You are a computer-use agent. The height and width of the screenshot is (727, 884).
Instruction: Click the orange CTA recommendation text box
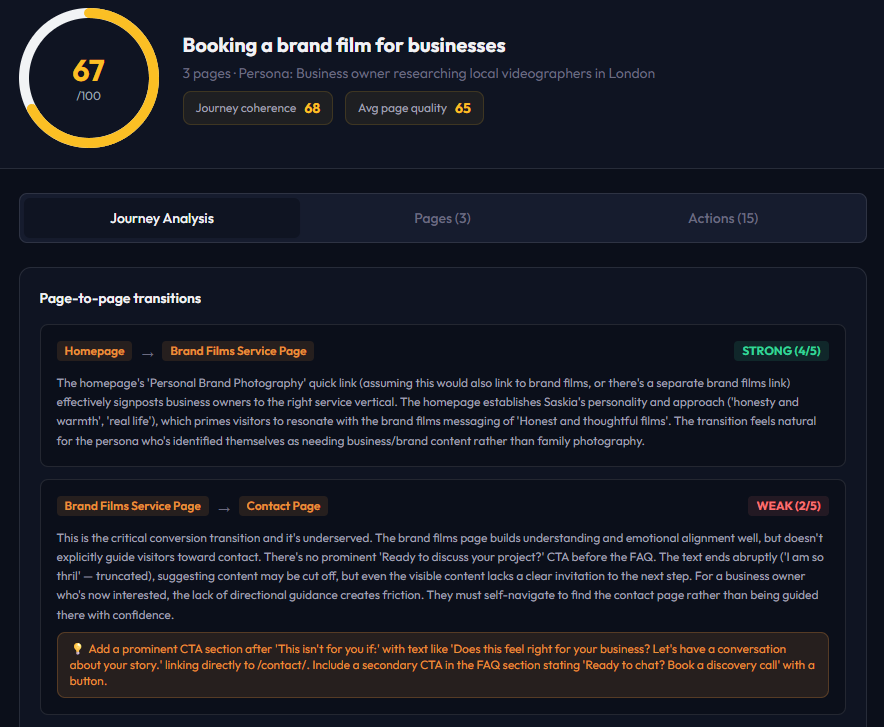pyautogui.click(x=443, y=665)
